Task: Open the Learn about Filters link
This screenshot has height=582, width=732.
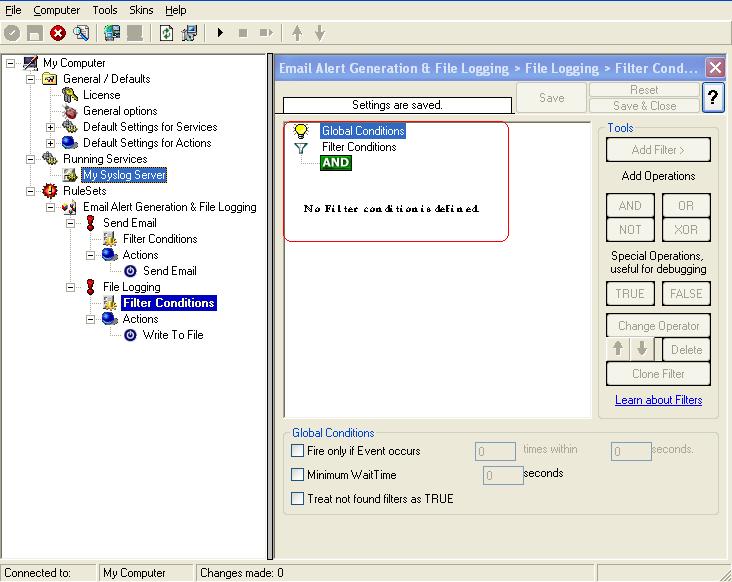Action: pos(658,400)
